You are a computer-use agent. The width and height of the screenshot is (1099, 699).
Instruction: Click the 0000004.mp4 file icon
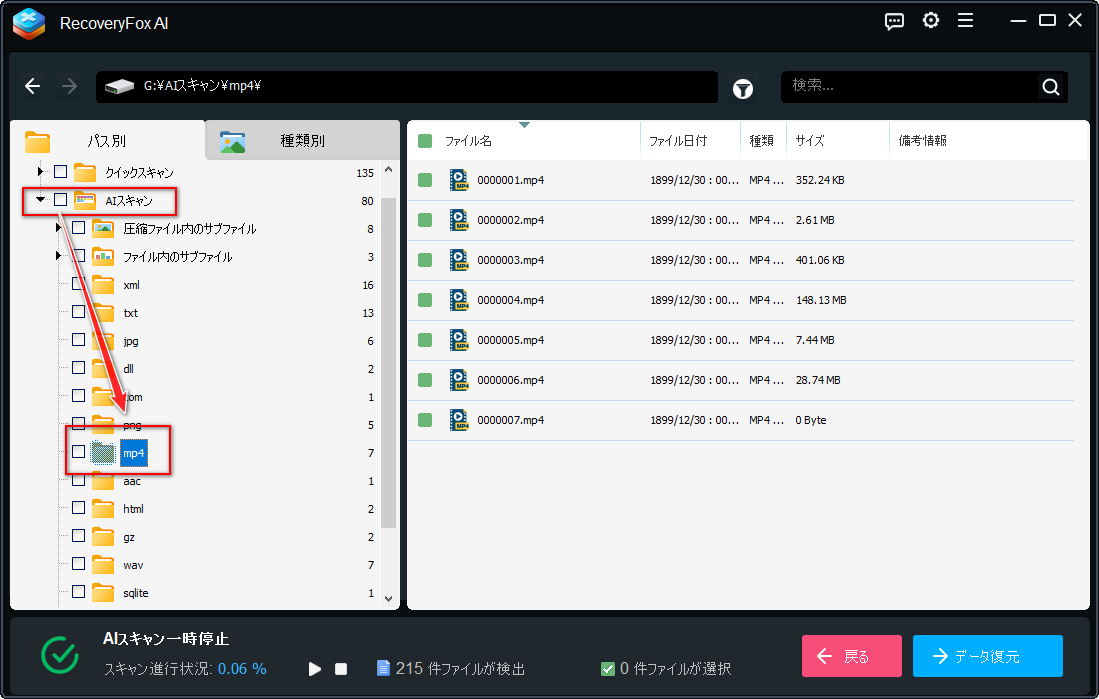(459, 300)
